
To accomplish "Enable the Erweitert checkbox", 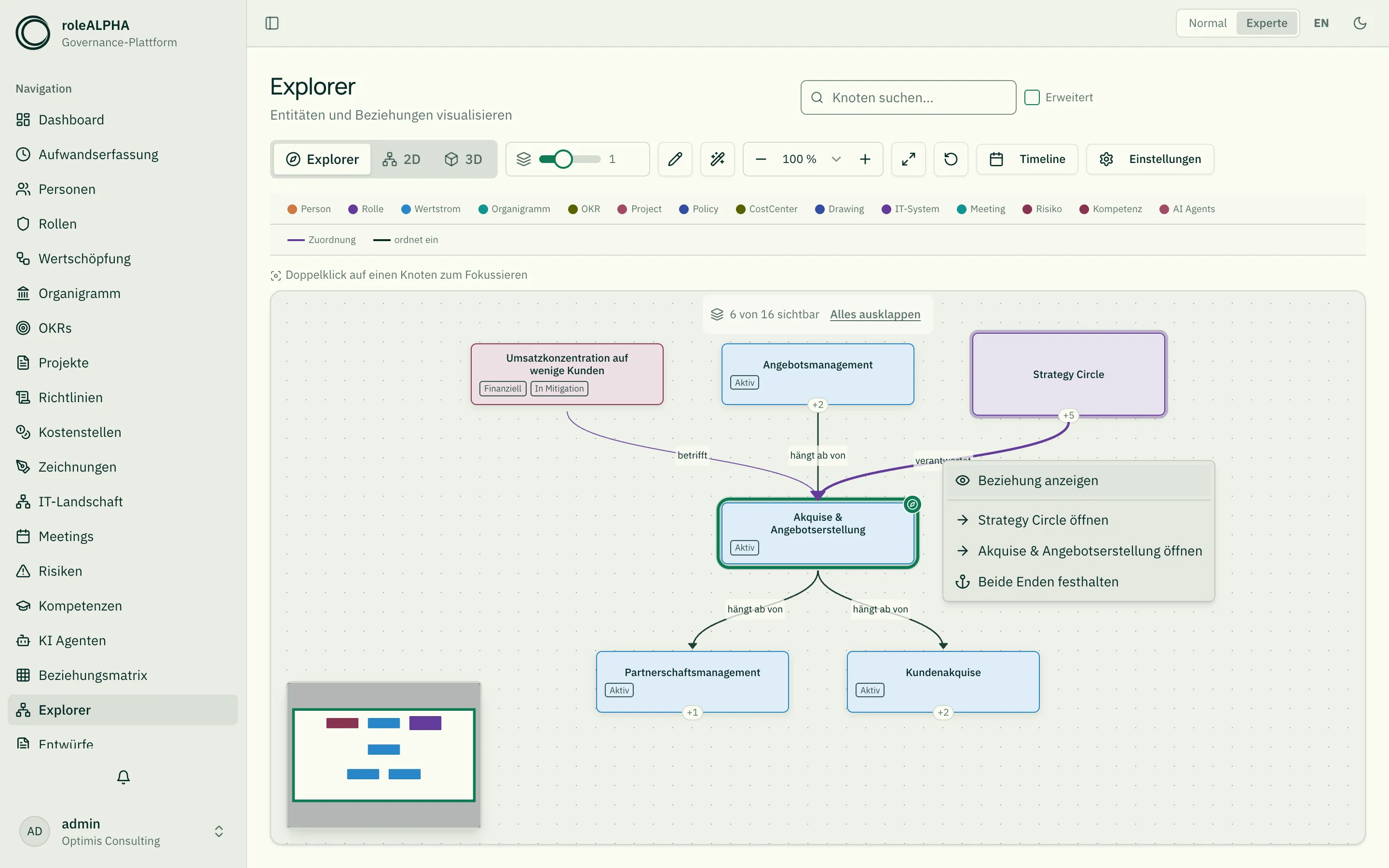I will tap(1032, 97).
